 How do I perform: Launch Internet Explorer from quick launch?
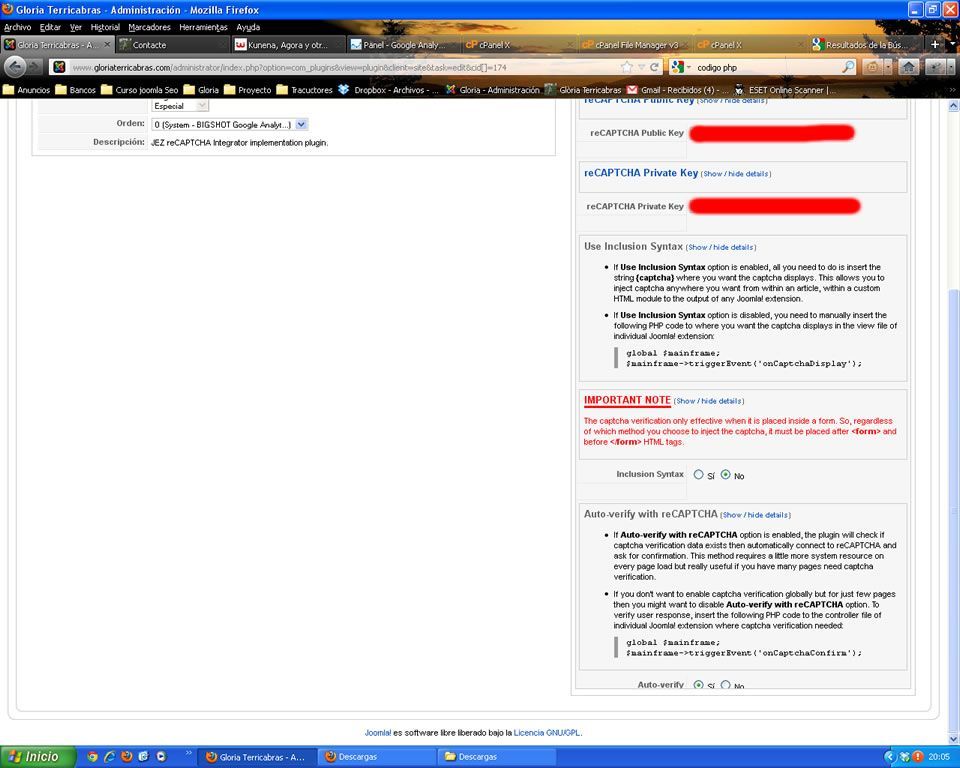coord(109,757)
